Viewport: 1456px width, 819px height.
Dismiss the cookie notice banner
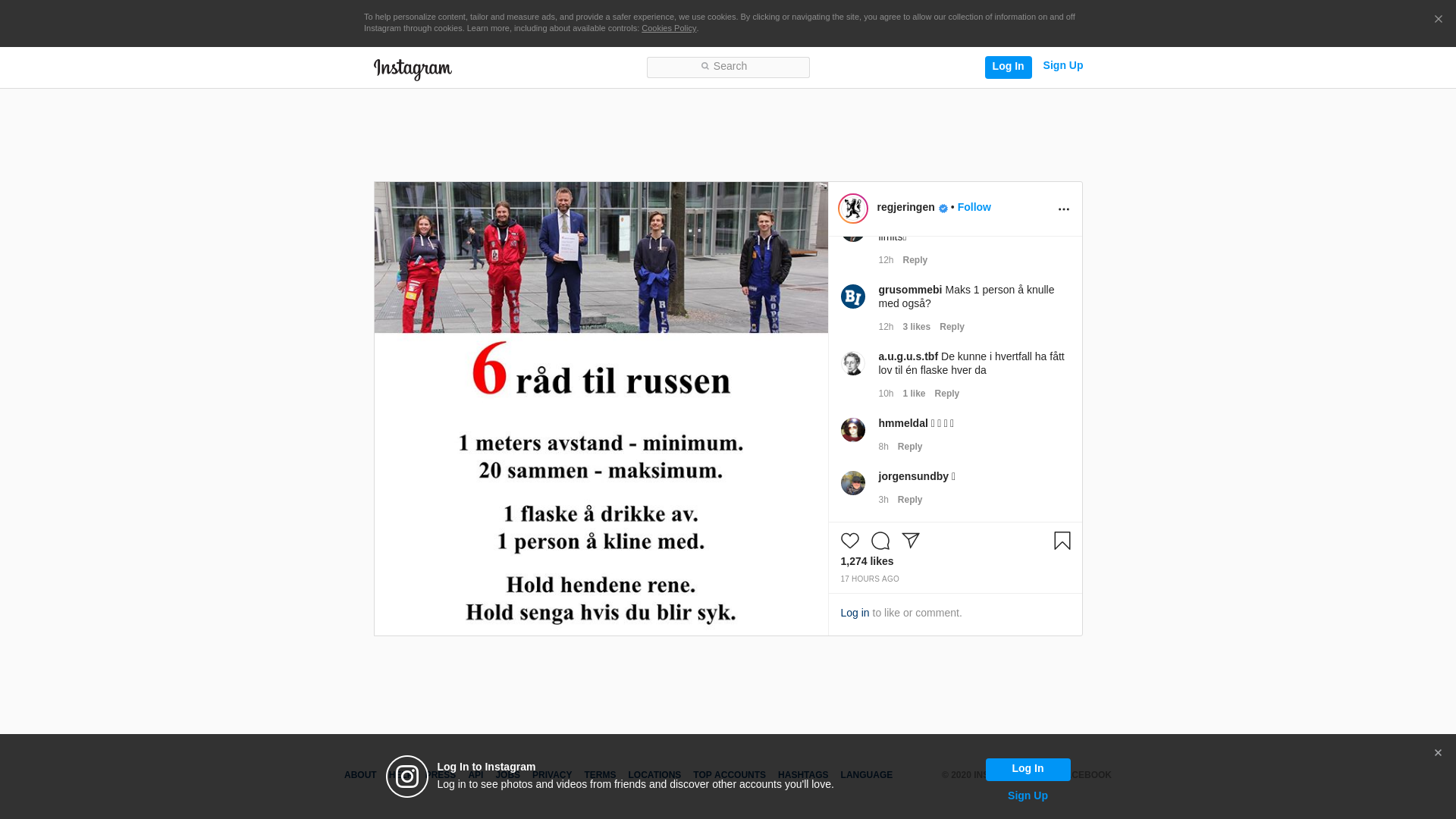[x=1438, y=20]
